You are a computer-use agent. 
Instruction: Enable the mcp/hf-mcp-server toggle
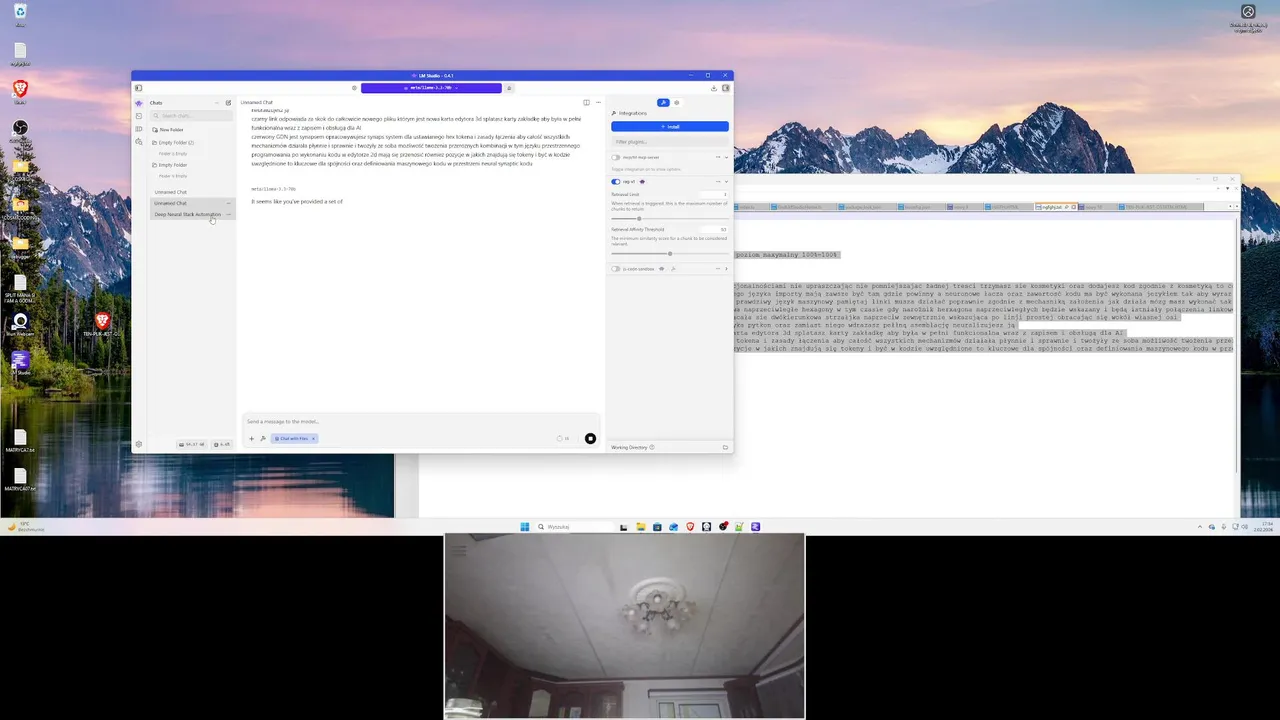click(x=616, y=157)
